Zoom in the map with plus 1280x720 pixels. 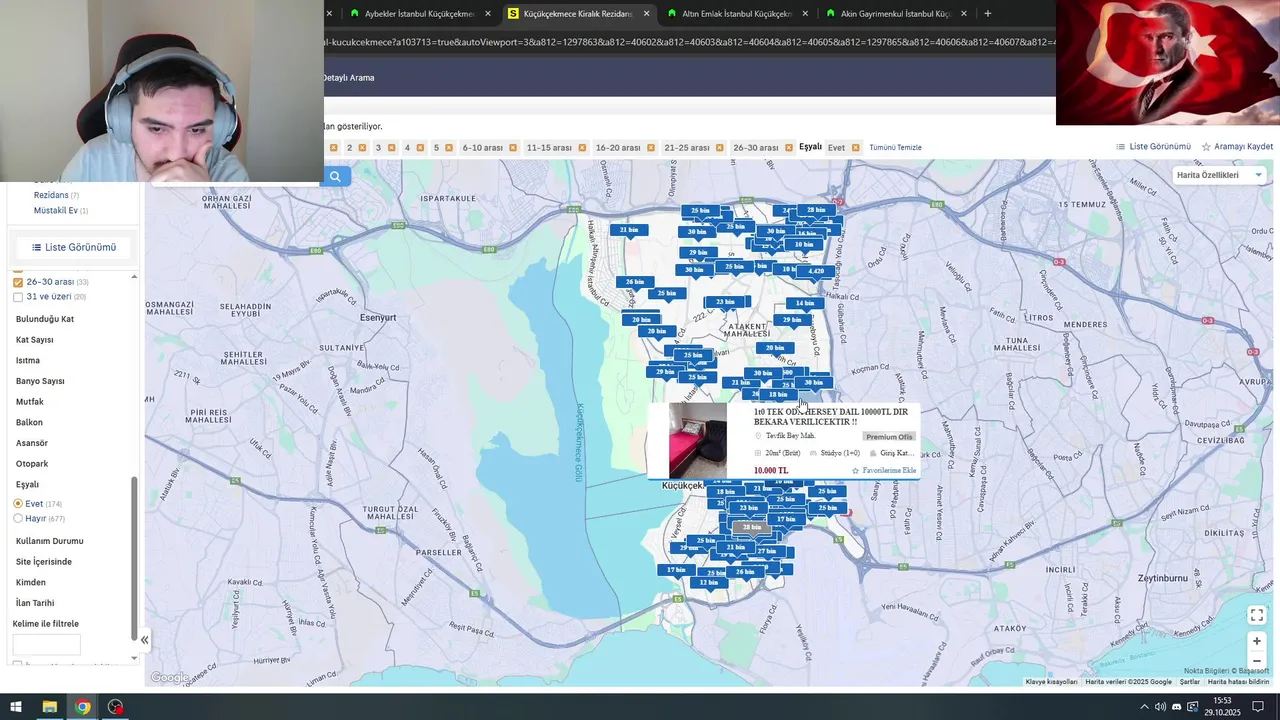coord(1257,641)
